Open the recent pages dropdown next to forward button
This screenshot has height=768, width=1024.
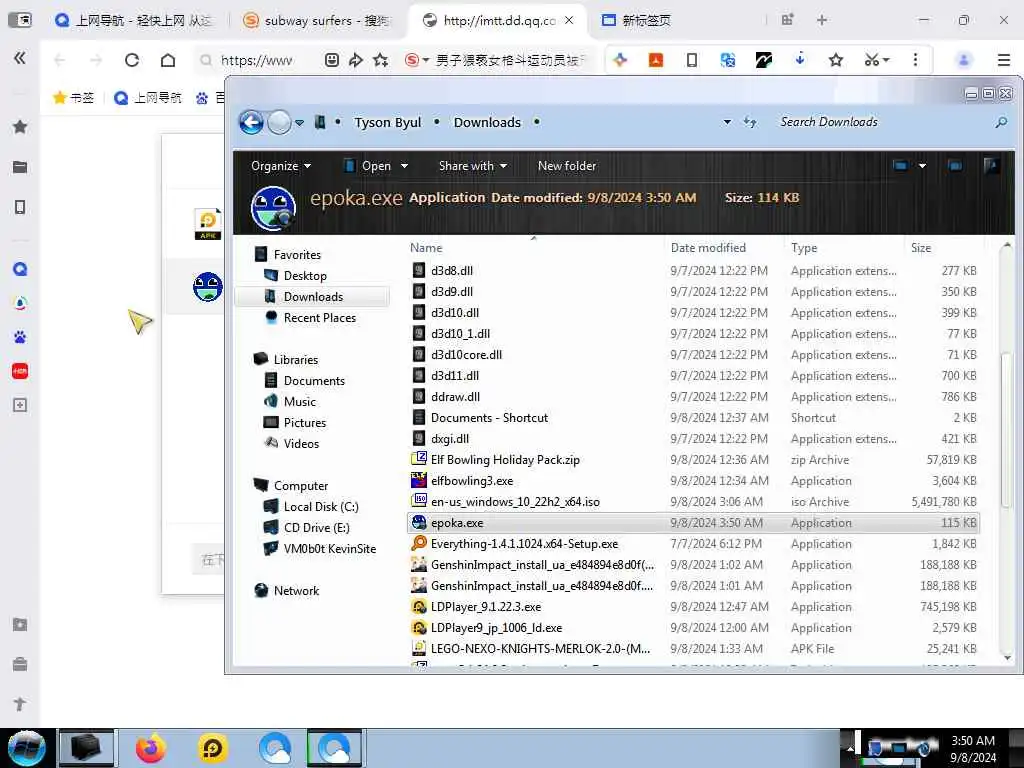pos(299,122)
